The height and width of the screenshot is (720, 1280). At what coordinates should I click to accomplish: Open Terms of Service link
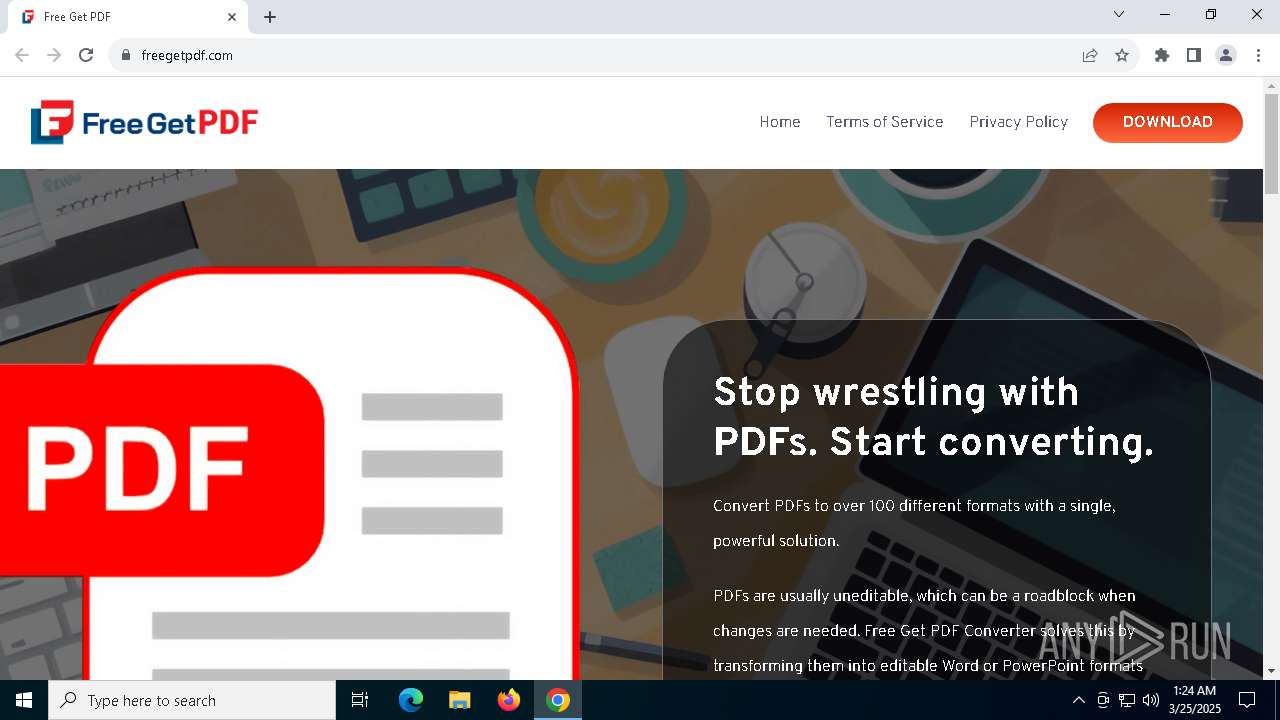point(885,122)
